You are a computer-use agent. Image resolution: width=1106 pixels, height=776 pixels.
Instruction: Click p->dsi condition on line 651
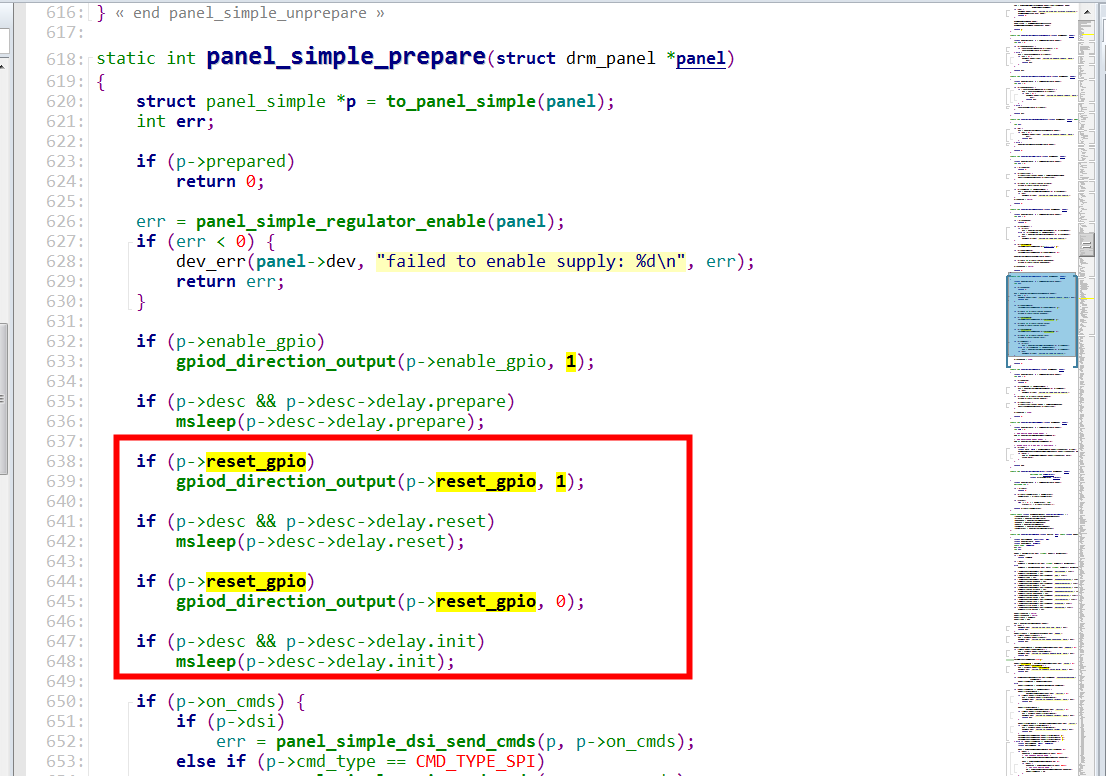tap(245, 722)
